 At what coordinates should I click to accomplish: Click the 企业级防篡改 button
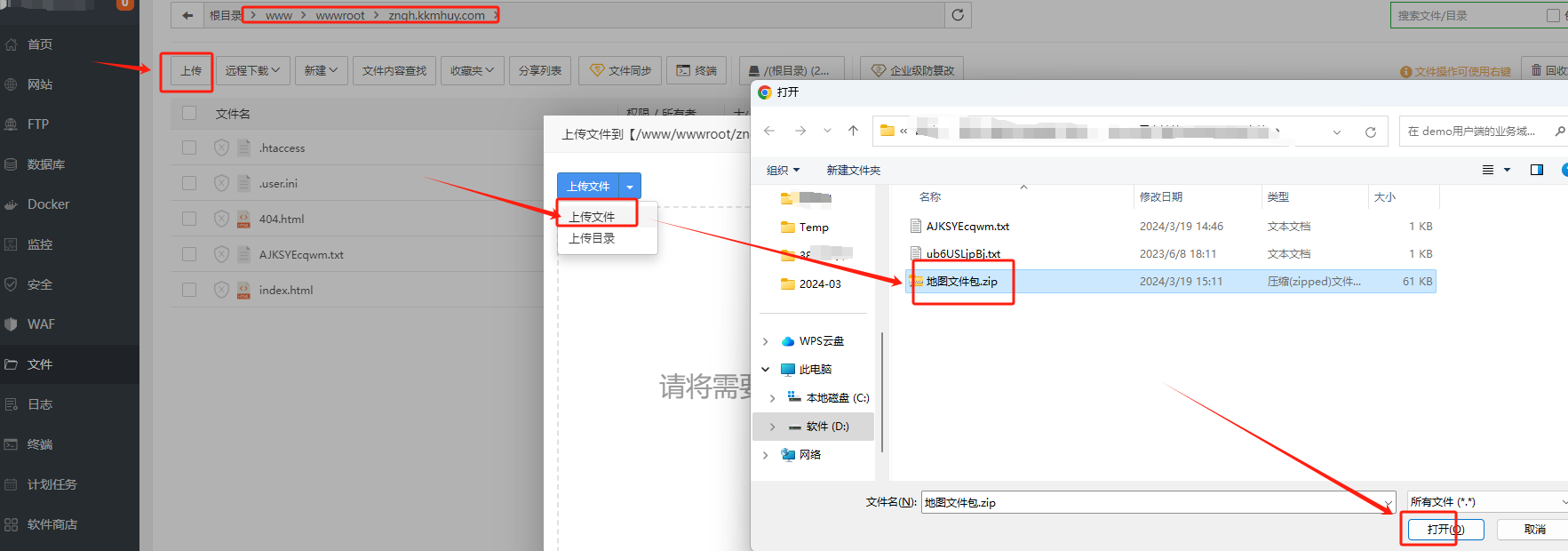(x=912, y=71)
